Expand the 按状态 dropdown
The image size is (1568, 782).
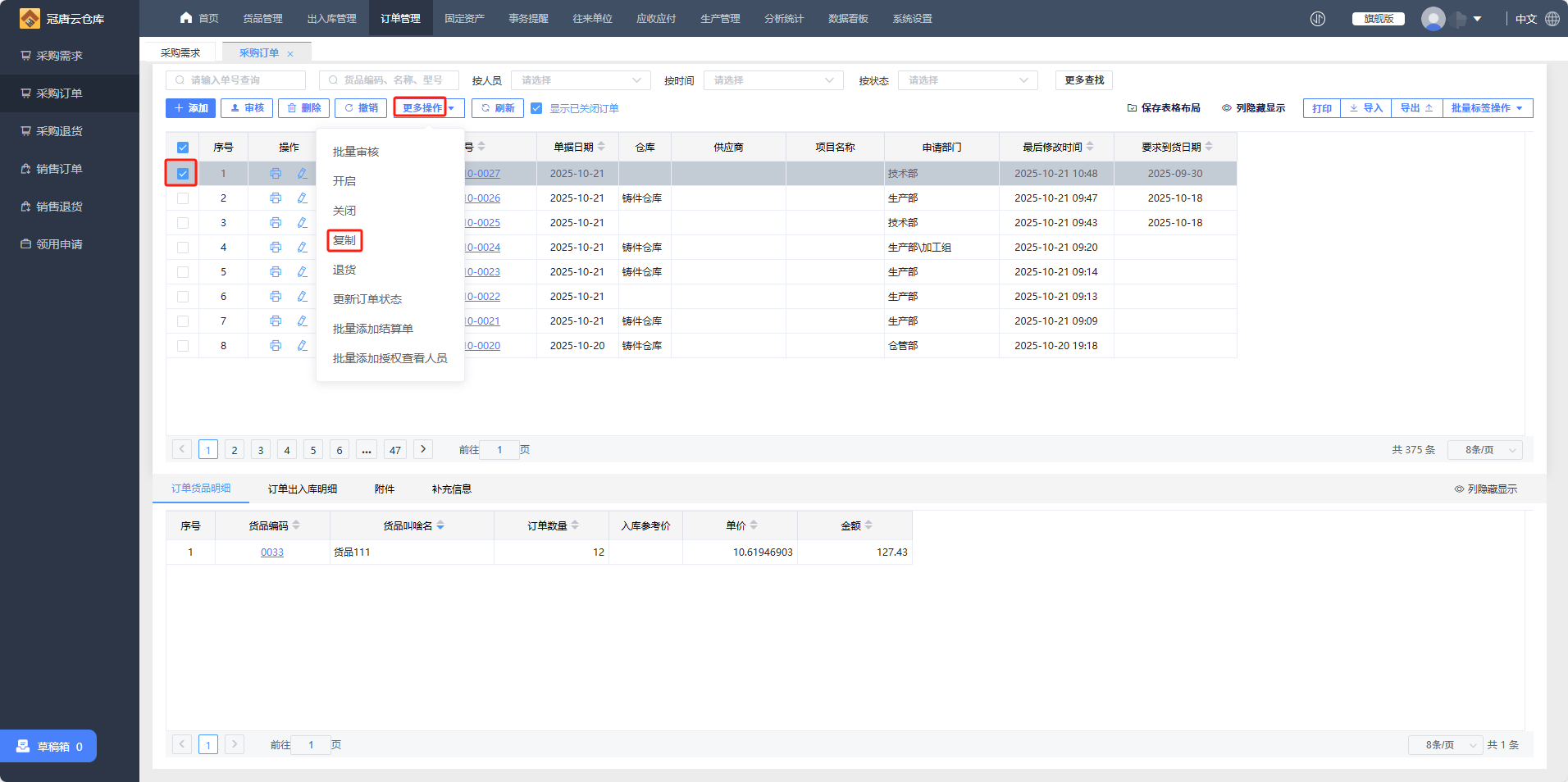pyautogui.click(x=968, y=80)
